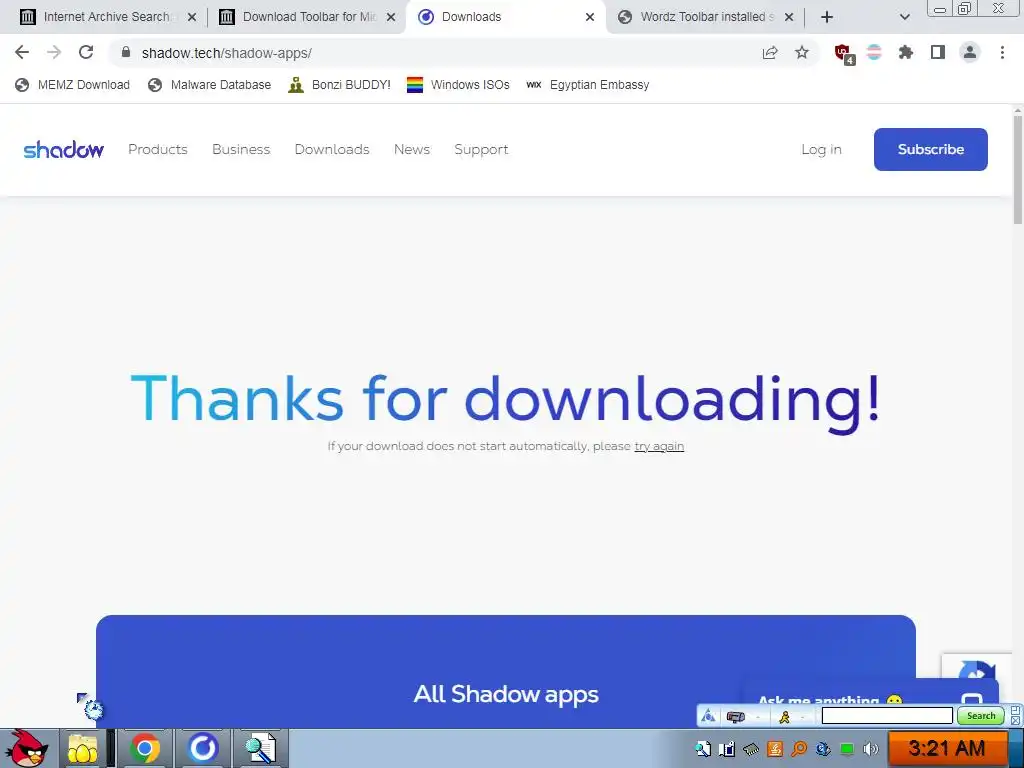Click the try again download link
Screen dimensions: 1024x768
point(659,446)
